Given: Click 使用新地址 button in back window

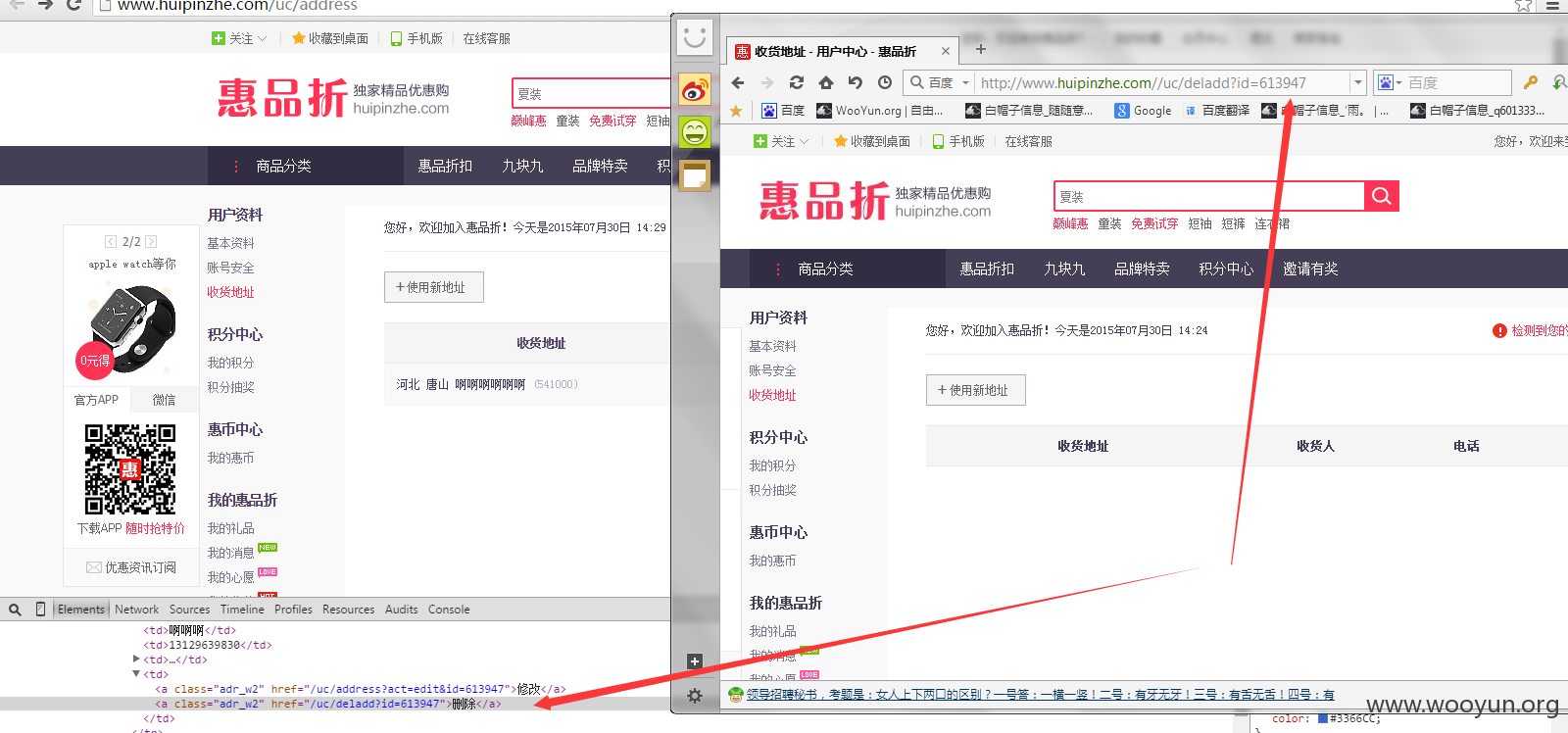Looking at the screenshot, I should pos(433,287).
